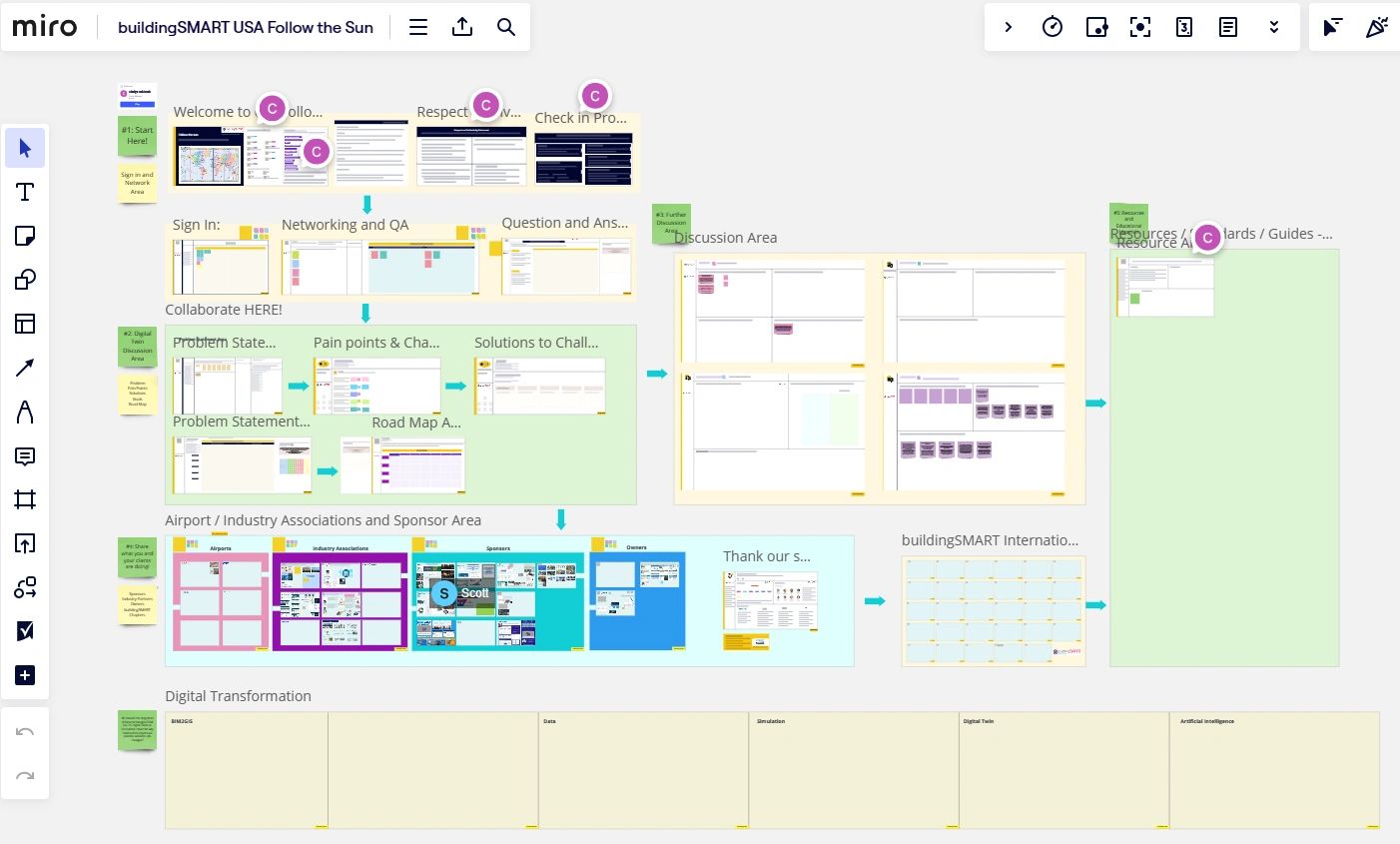Image resolution: width=1400 pixels, height=844 pixels.
Task: Expand more apps with double chevron
Action: pos(1274,27)
